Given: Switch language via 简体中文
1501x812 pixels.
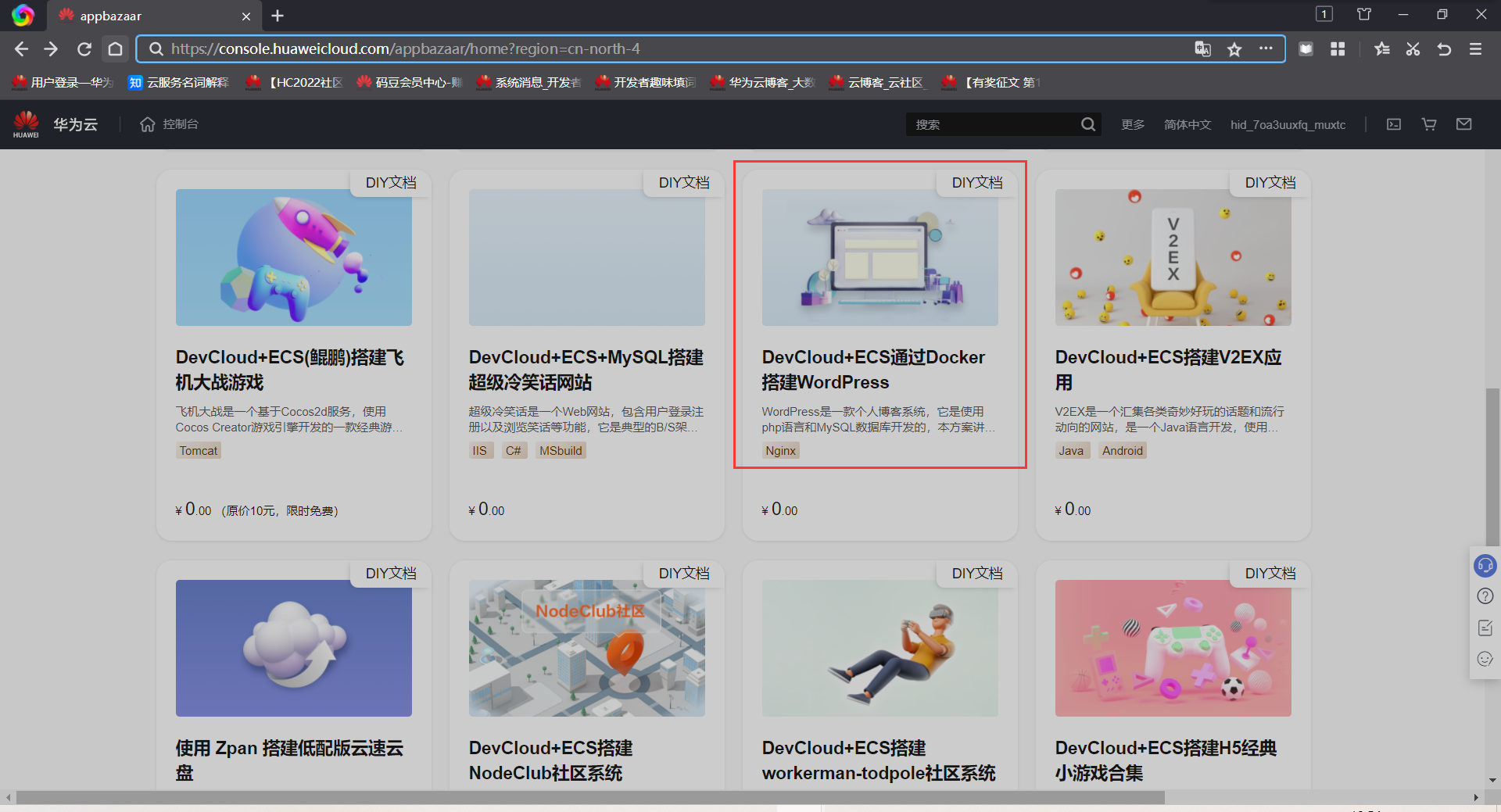Looking at the screenshot, I should click(x=1188, y=124).
